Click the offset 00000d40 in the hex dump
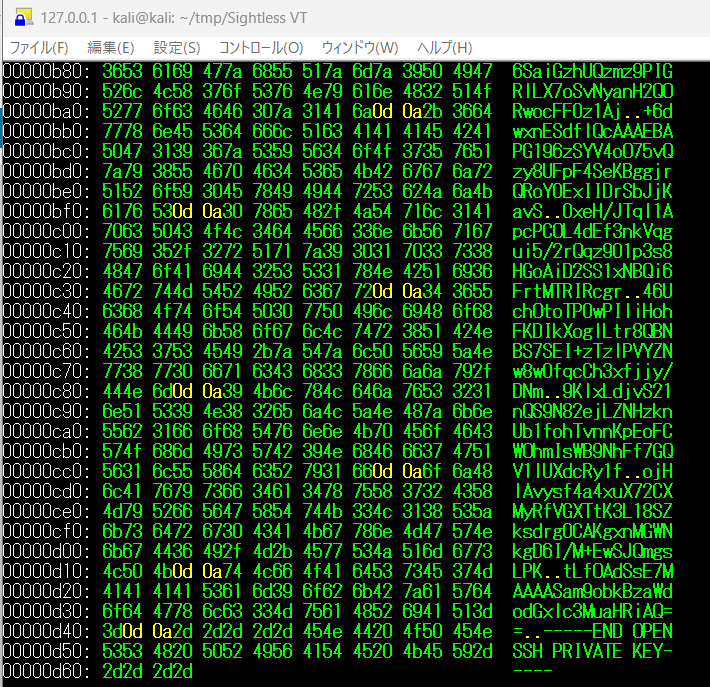This screenshot has width=710, height=687. 46,631
